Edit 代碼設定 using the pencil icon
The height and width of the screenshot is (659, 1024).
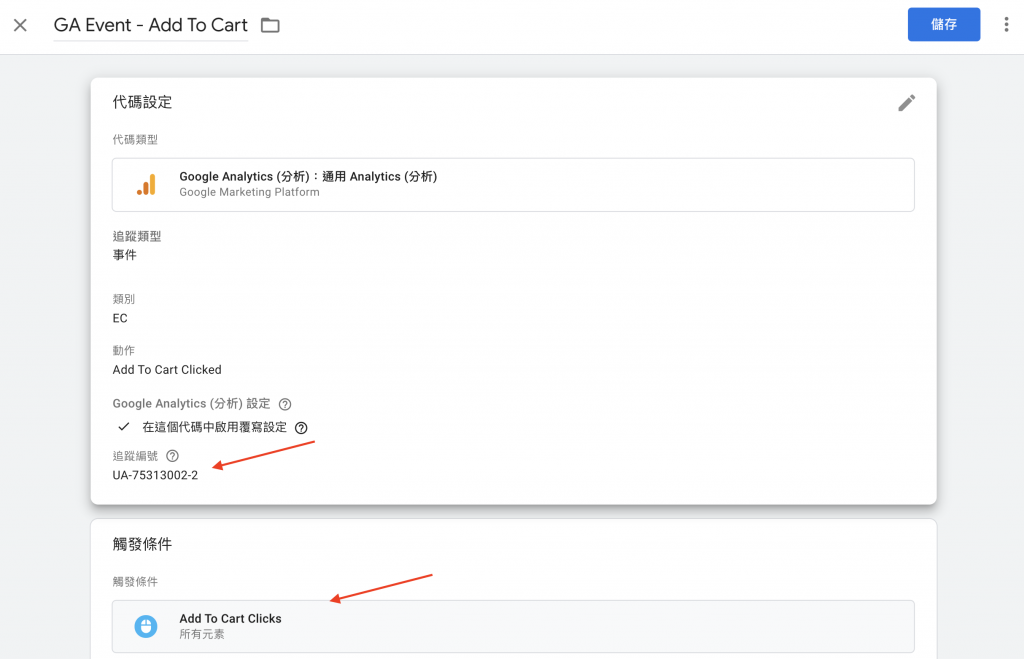[x=906, y=103]
